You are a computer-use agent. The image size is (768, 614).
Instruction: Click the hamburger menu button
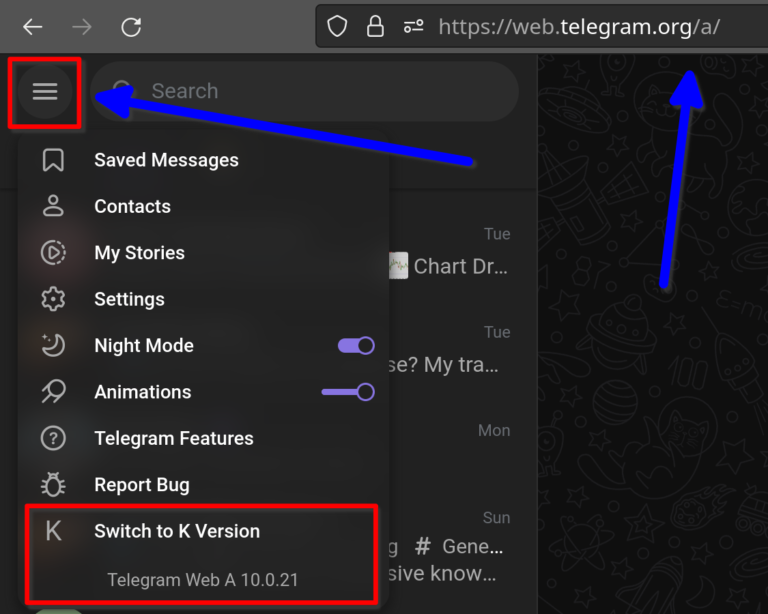[45, 92]
